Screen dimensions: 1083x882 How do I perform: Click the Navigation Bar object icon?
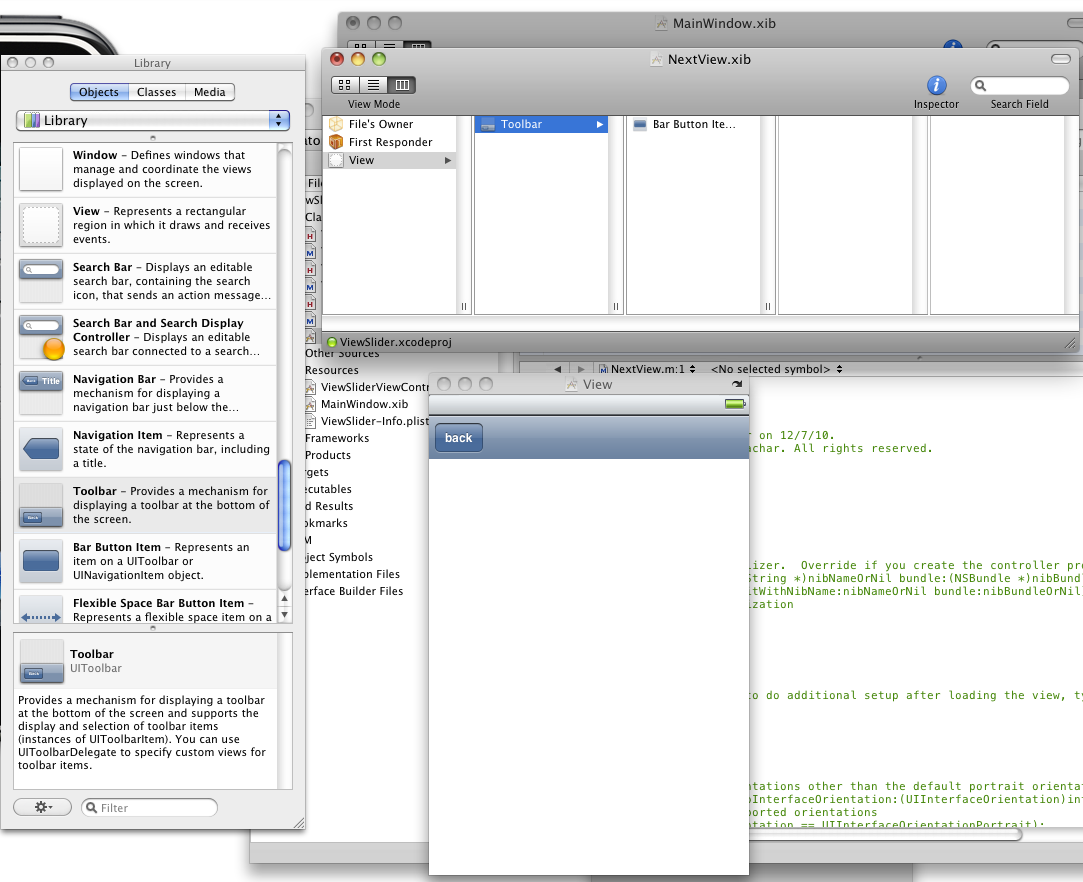(41, 392)
